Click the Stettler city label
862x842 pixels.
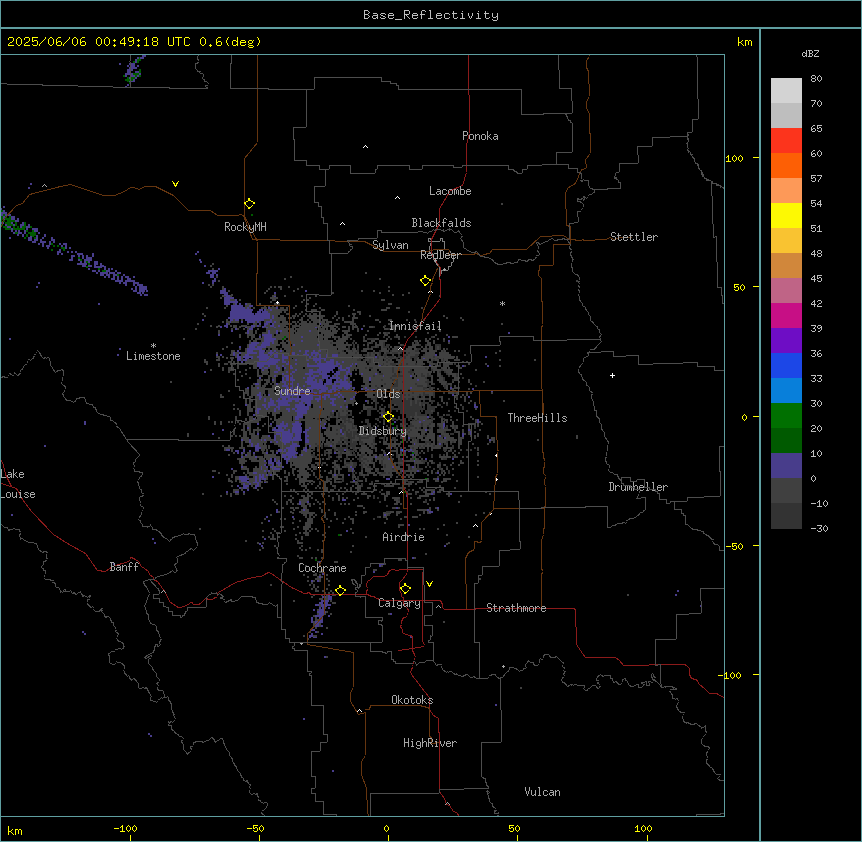pos(633,237)
